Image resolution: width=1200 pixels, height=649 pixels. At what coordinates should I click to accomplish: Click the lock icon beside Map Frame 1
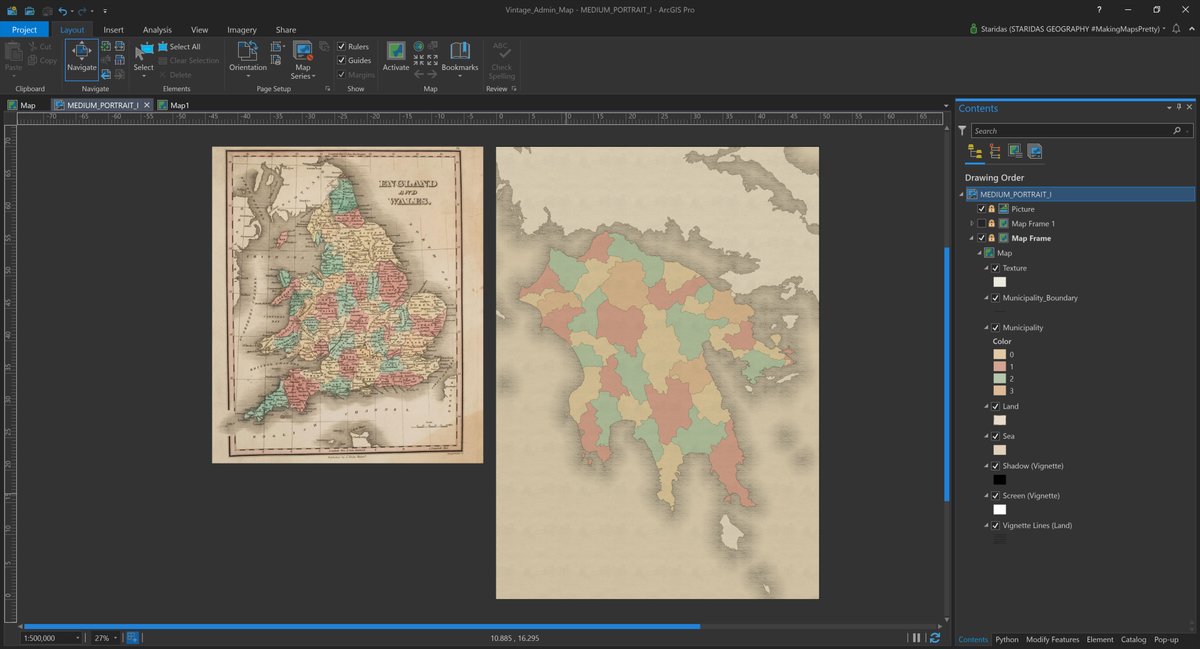[x=992, y=224]
